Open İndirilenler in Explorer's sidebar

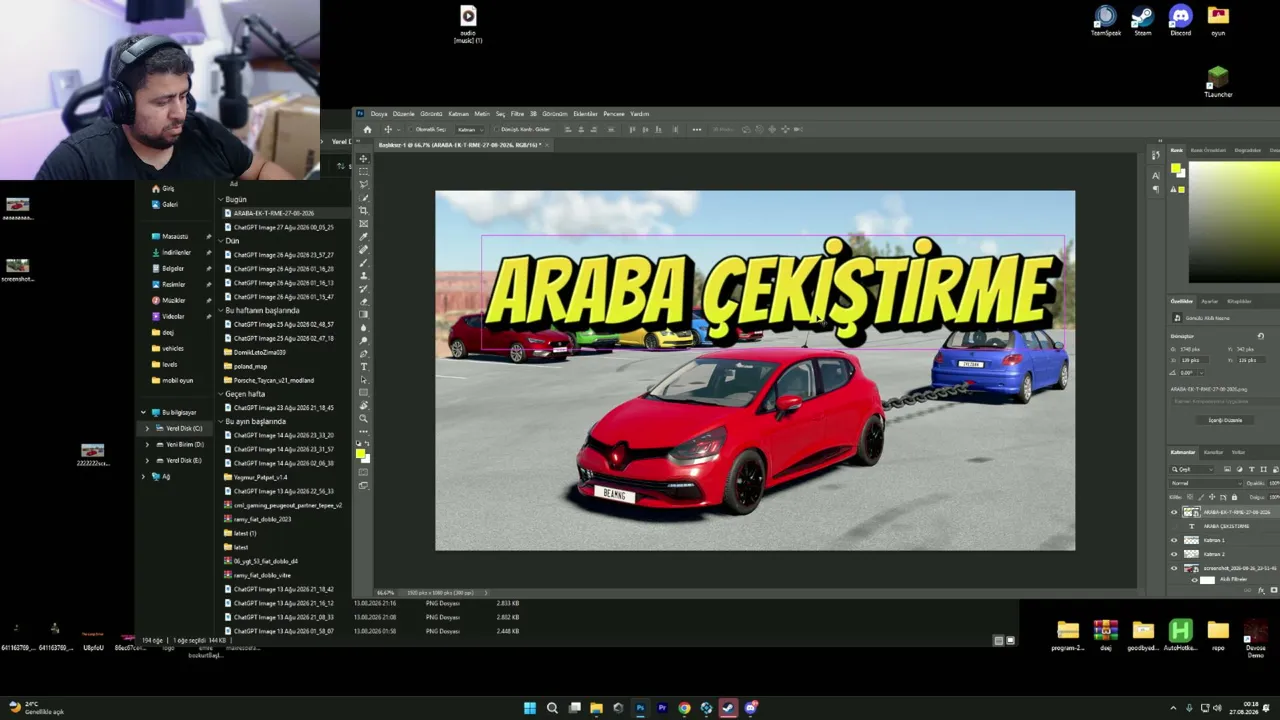pos(175,252)
